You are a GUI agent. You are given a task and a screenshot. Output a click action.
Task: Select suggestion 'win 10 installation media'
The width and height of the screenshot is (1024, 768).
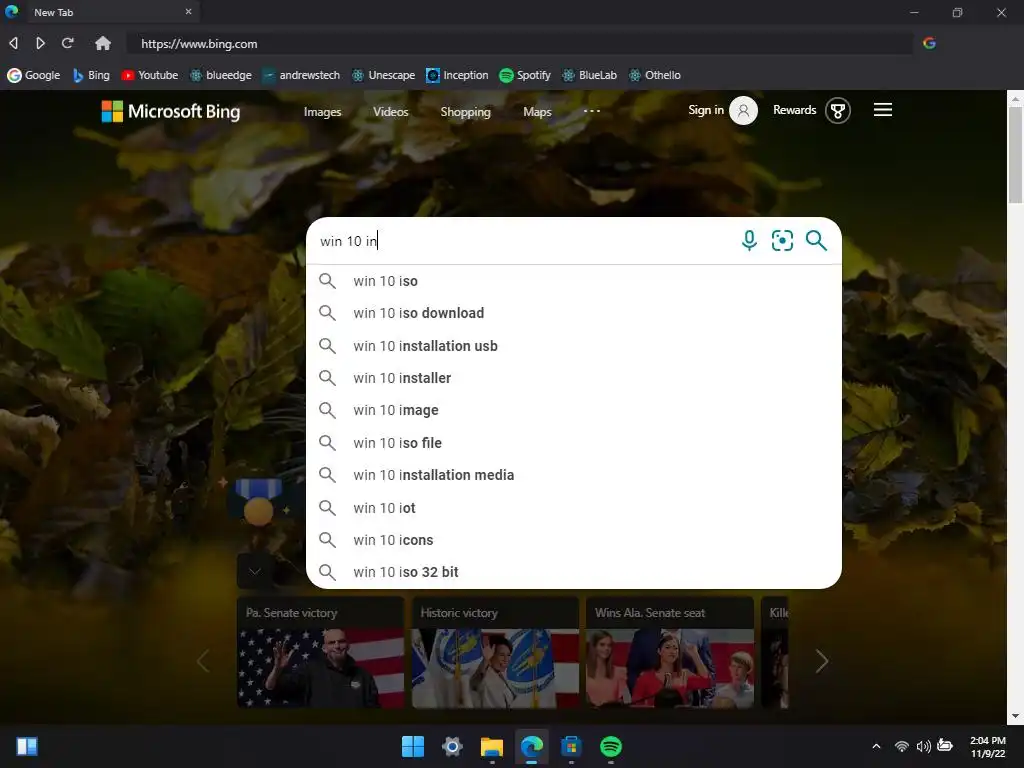(x=573, y=475)
